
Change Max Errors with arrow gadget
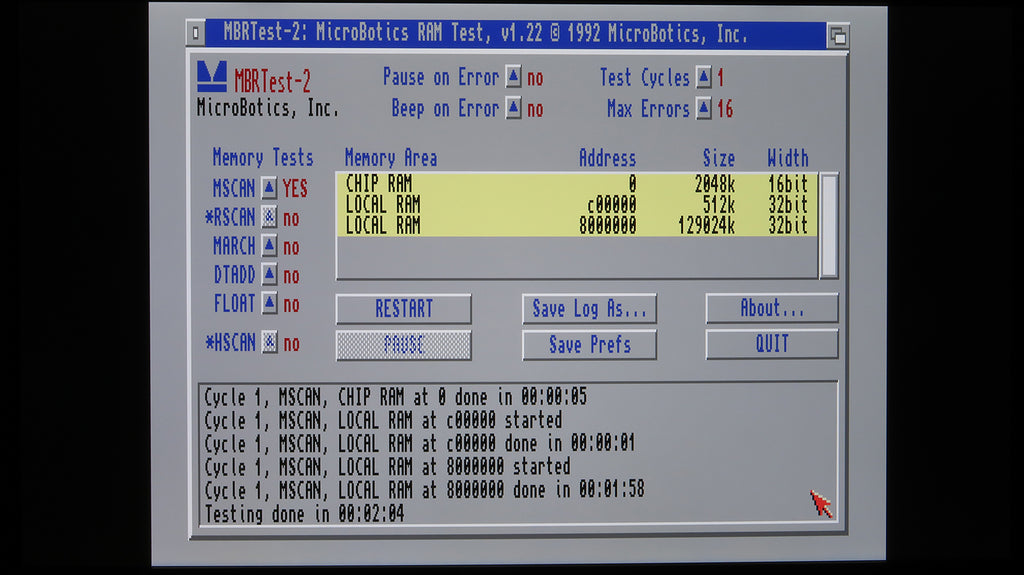704,108
